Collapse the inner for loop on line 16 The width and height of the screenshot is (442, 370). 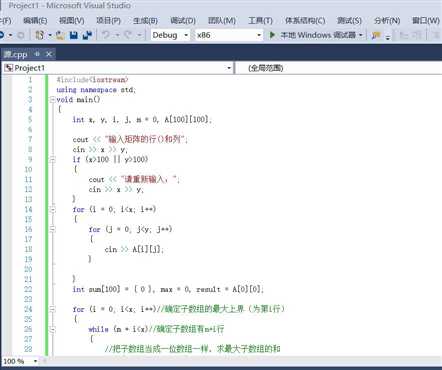tap(52, 229)
